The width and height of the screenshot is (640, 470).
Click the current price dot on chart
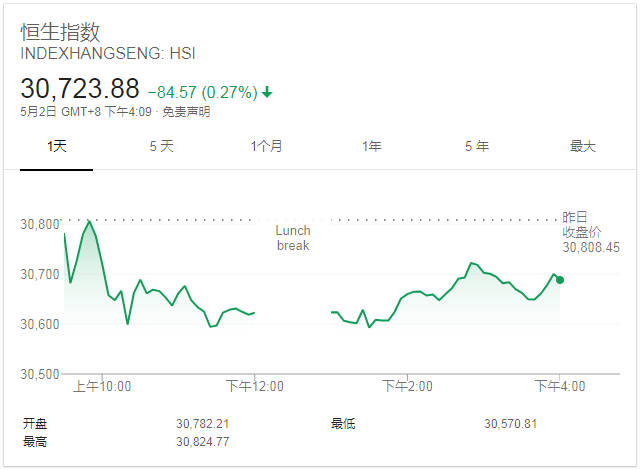tap(560, 280)
